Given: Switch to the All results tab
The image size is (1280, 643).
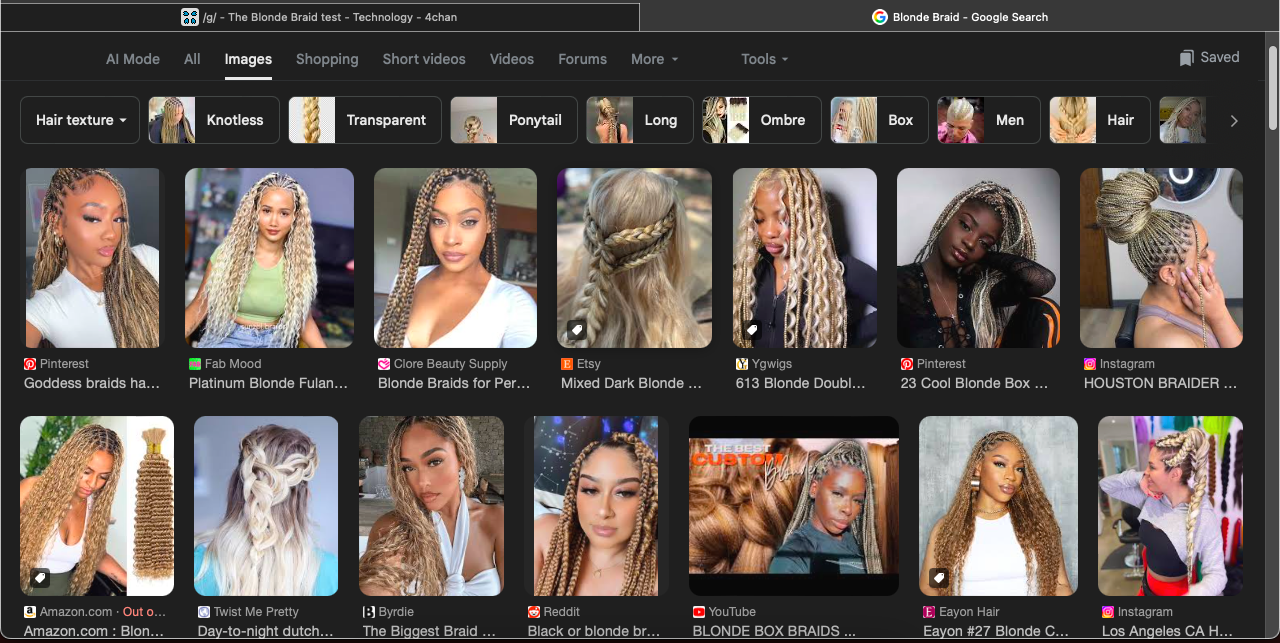Looking at the screenshot, I should [x=192, y=59].
